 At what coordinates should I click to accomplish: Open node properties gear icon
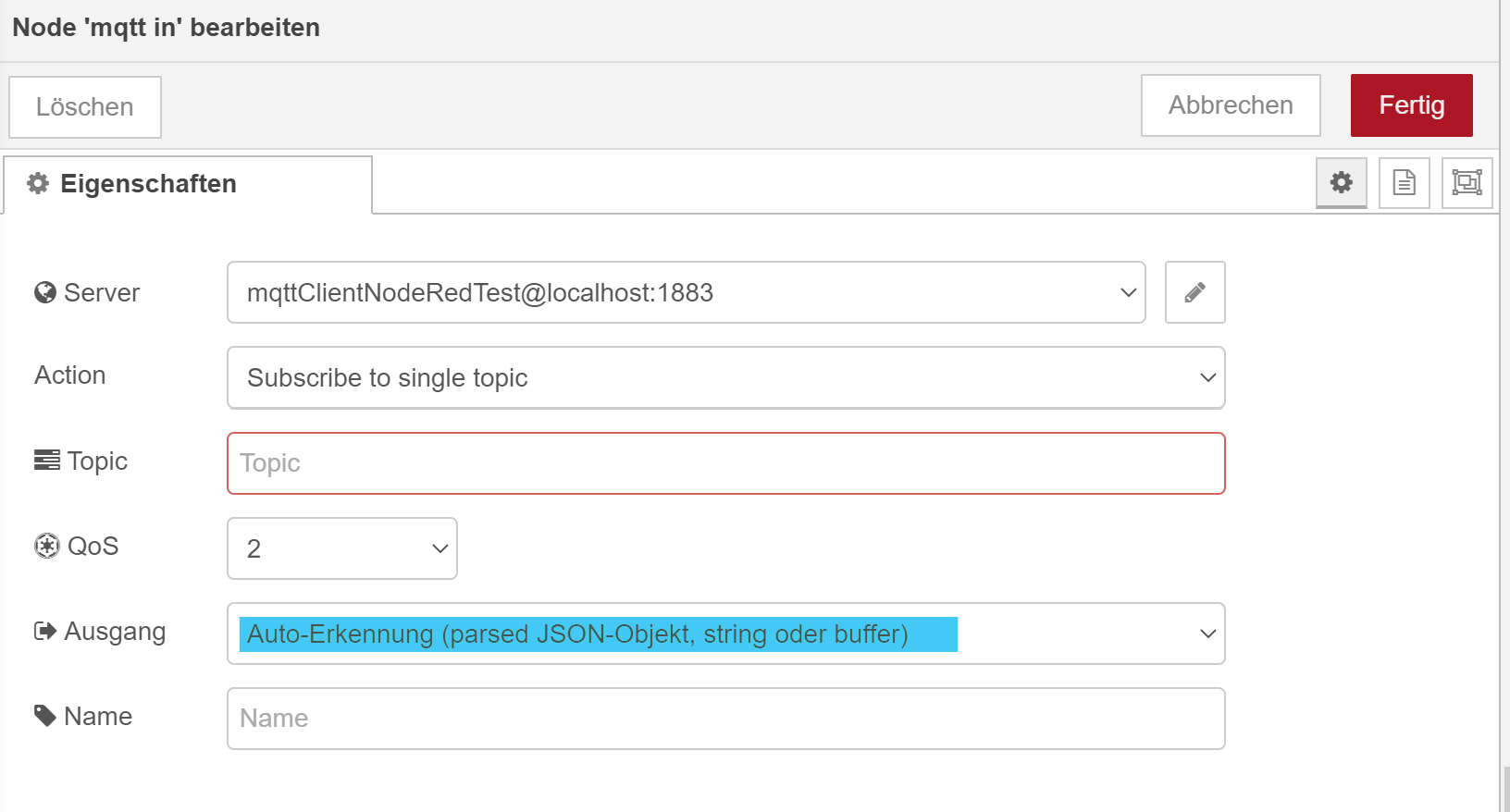(x=1341, y=182)
